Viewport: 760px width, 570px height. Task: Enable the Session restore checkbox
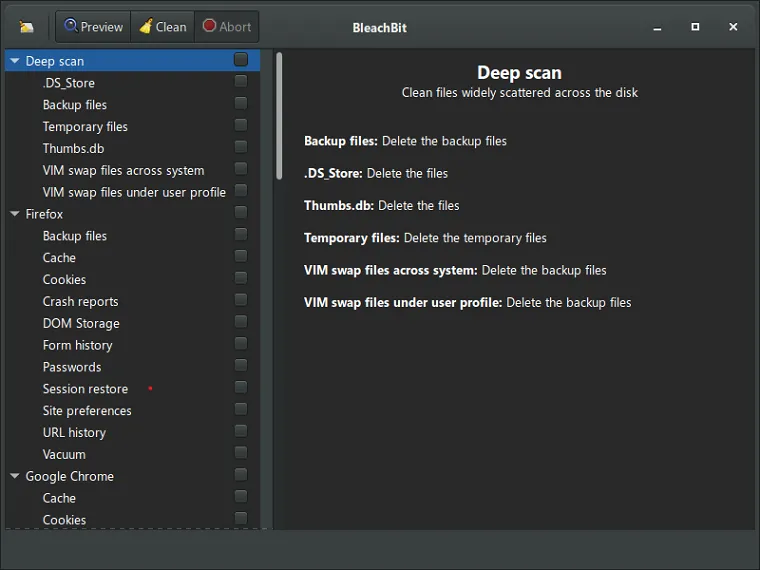pos(241,387)
